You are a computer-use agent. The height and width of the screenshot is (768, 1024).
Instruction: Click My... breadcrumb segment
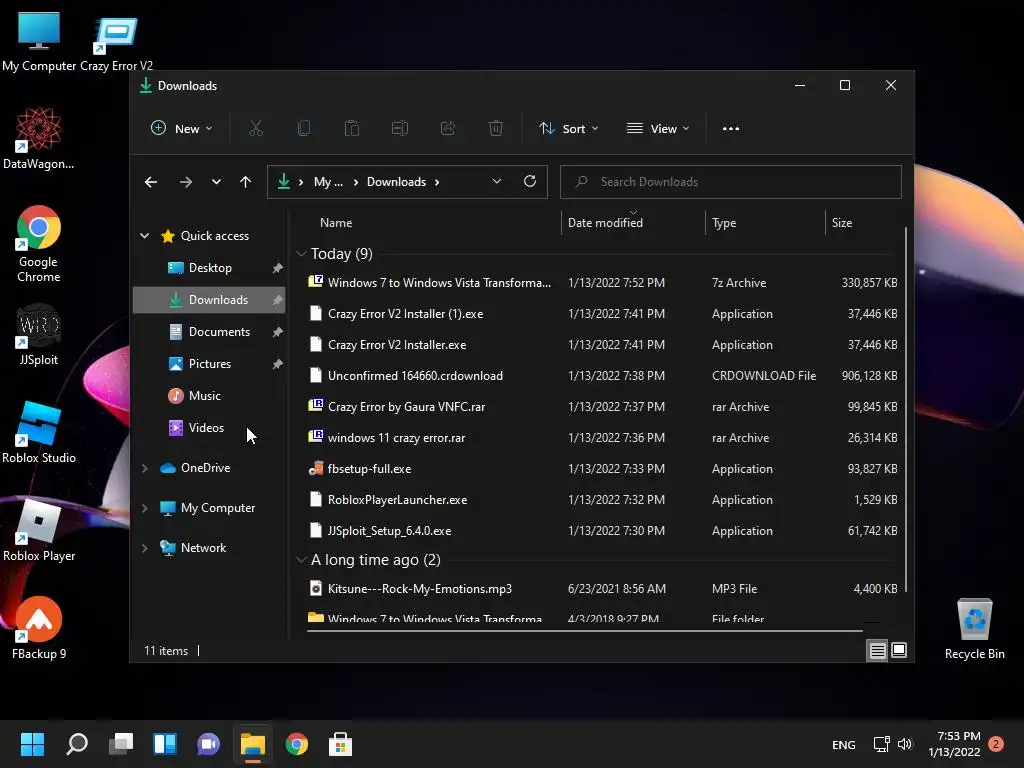(328, 182)
